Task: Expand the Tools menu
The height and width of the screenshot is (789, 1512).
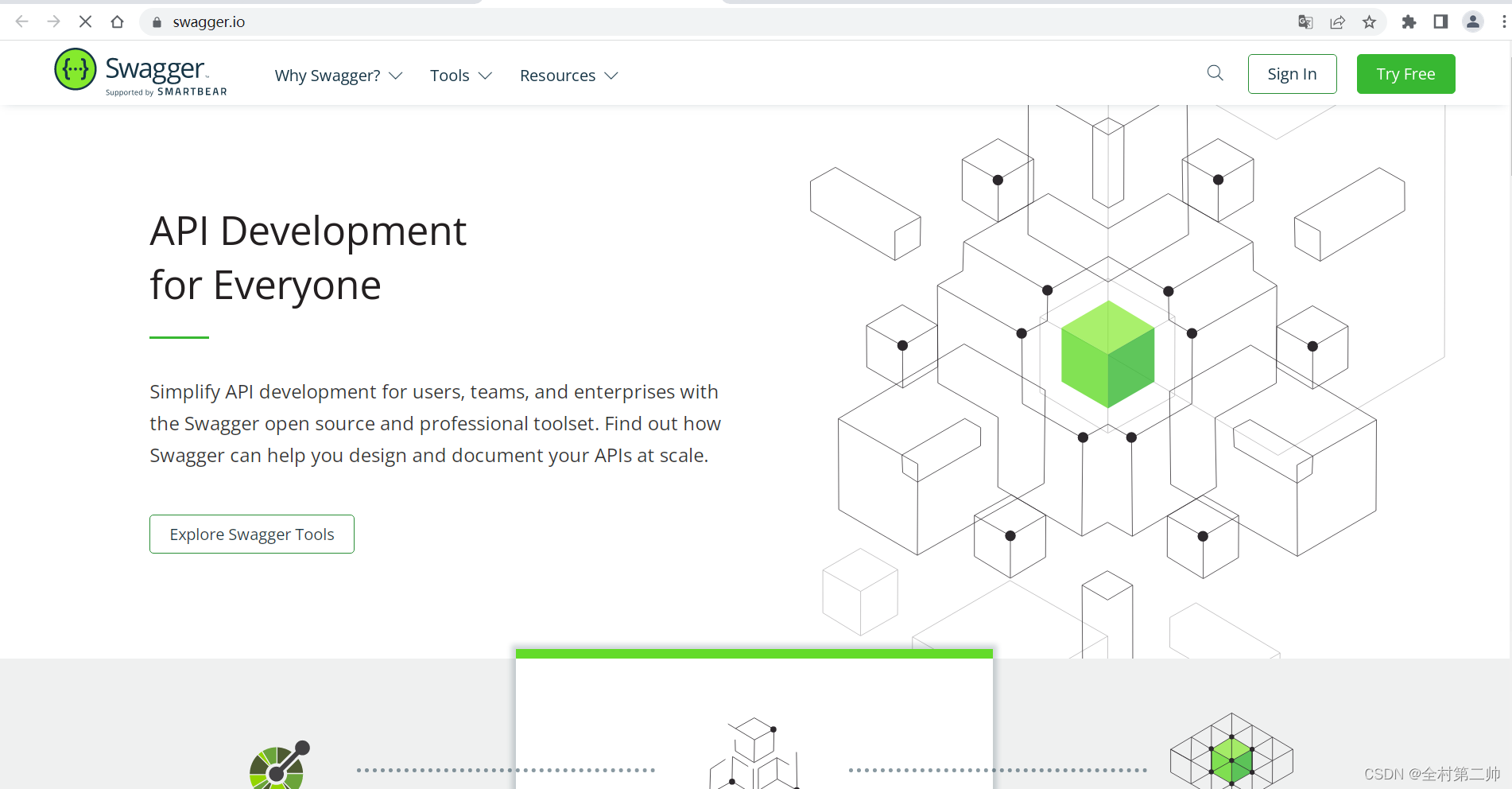Action: pyautogui.click(x=461, y=76)
